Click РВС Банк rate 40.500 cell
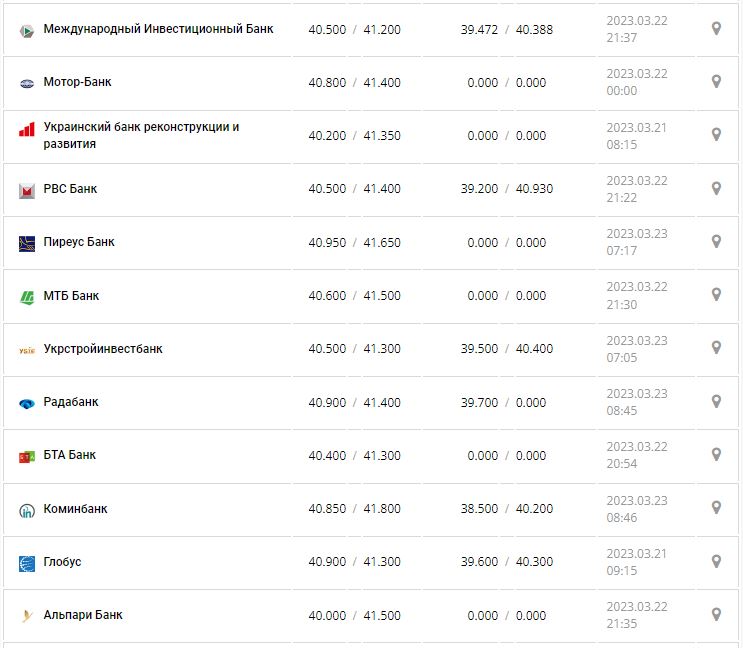Image resolution: width=743 pixels, height=648 pixels. (327, 189)
